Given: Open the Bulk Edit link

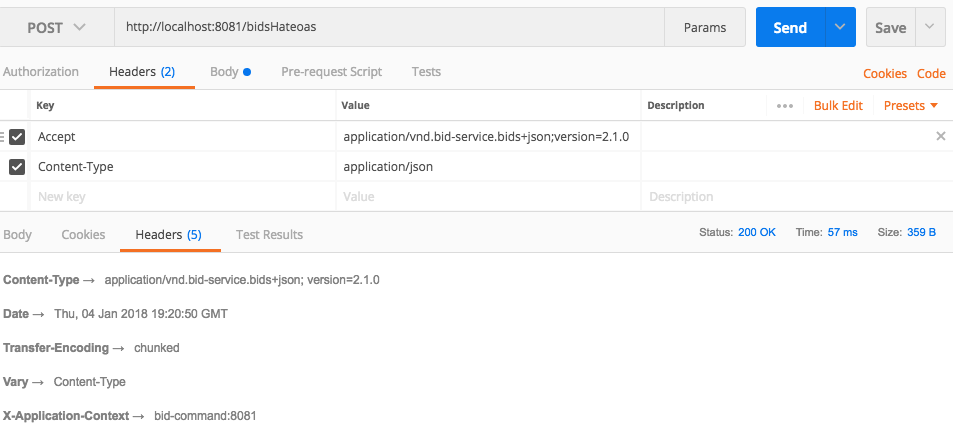Looking at the screenshot, I should [x=838, y=106].
